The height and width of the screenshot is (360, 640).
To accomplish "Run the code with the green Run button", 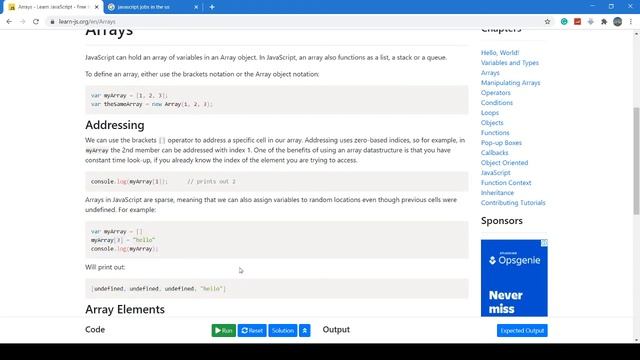I will pyautogui.click(x=224, y=330).
